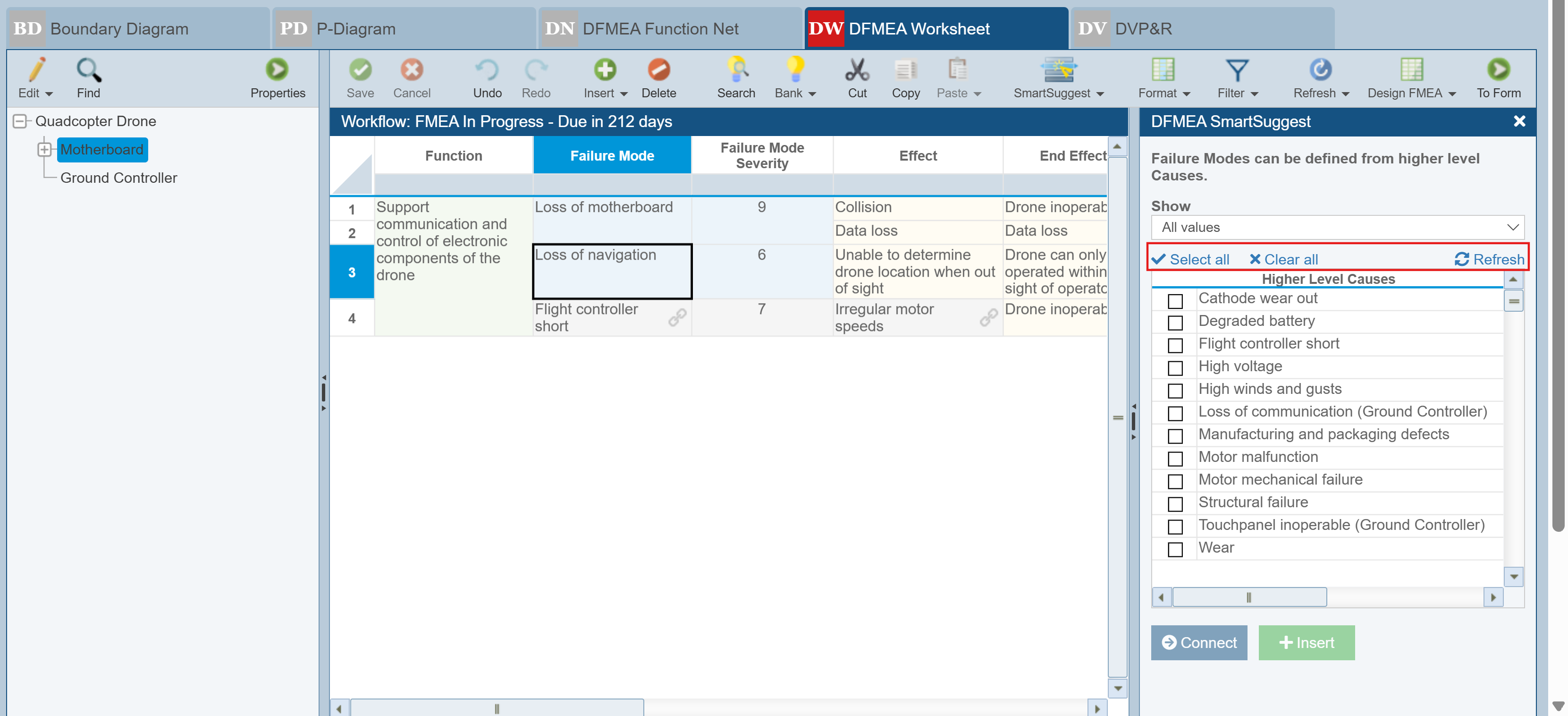This screenshot has height=716, width=1568.
Task: Expand the Motherboard tree node
Action: (44, 149)
